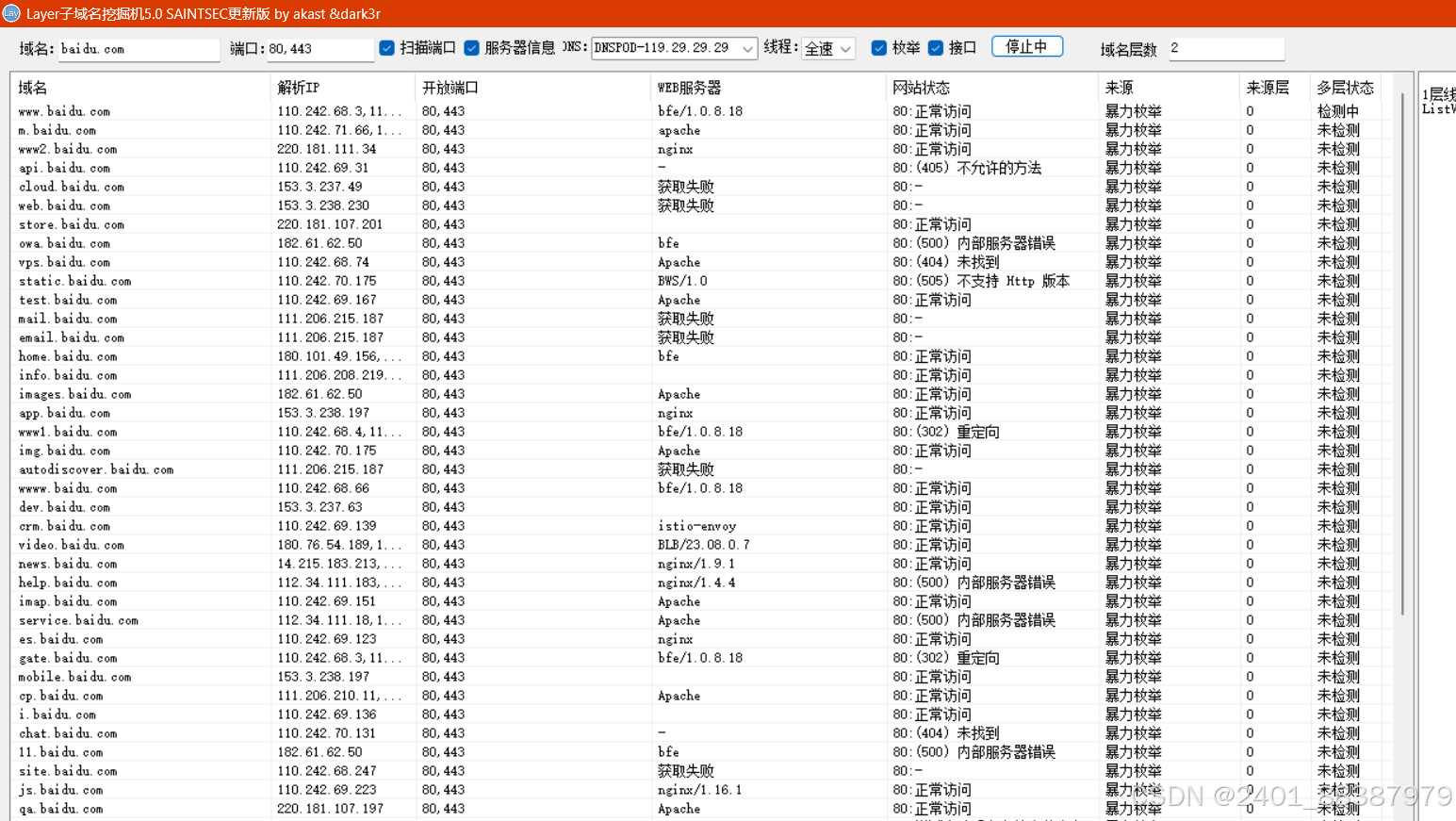
Task: Open the 线程 全速 dropdown
Action: (x=828, y=48)
